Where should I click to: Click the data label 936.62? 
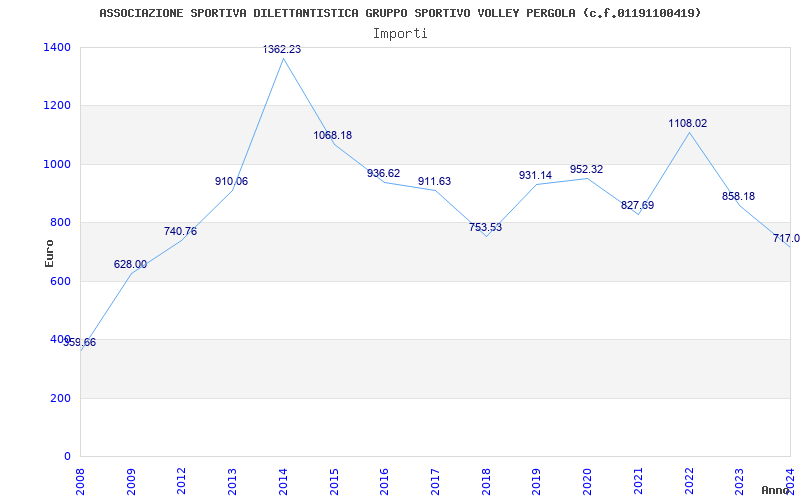click(384, 173)
